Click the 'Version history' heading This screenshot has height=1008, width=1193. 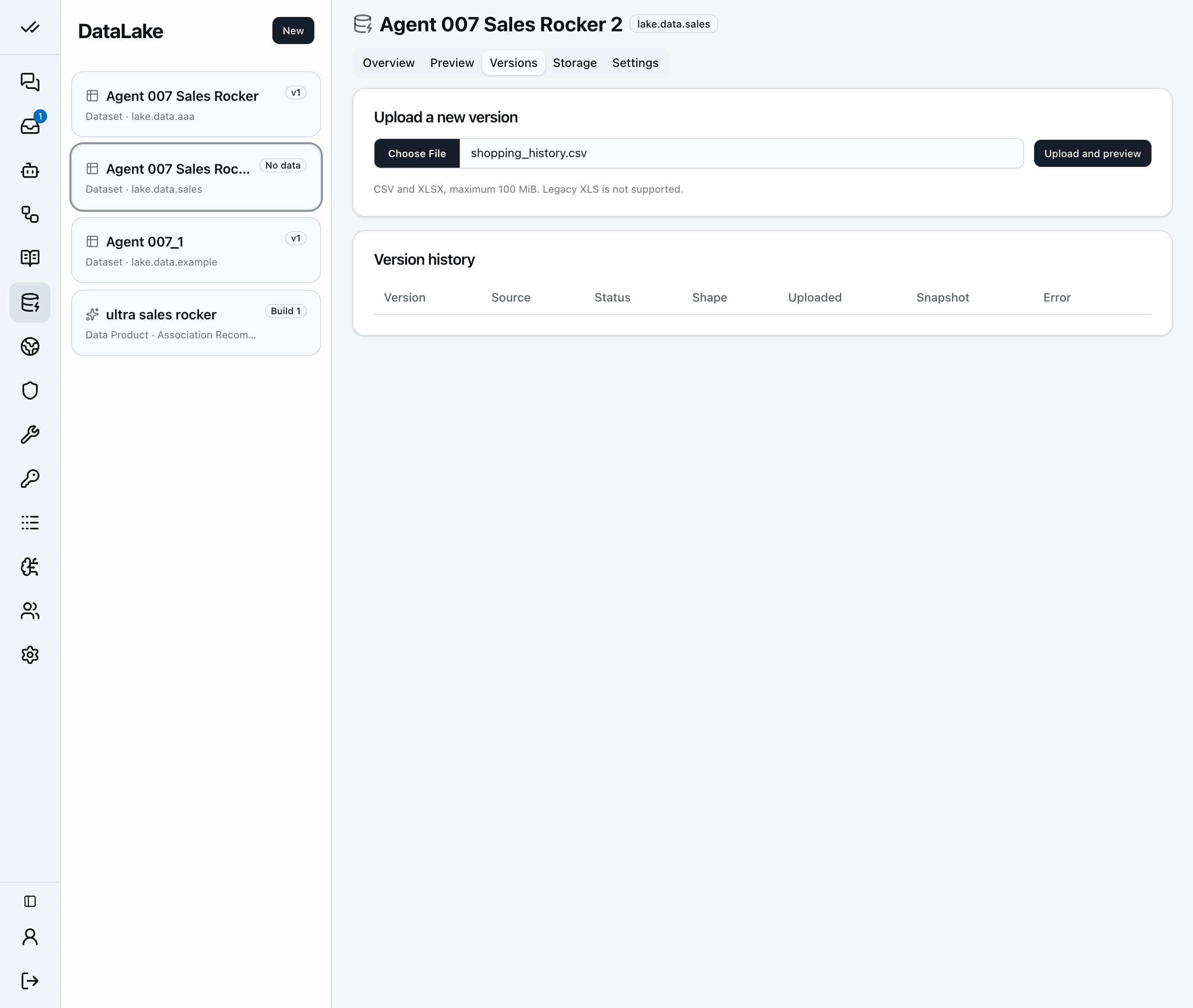(424, 260)
